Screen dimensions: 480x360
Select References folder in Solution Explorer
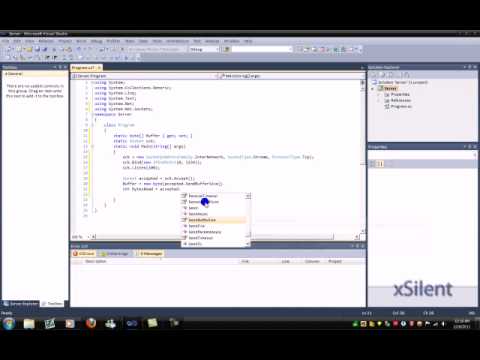coord(400,100)
